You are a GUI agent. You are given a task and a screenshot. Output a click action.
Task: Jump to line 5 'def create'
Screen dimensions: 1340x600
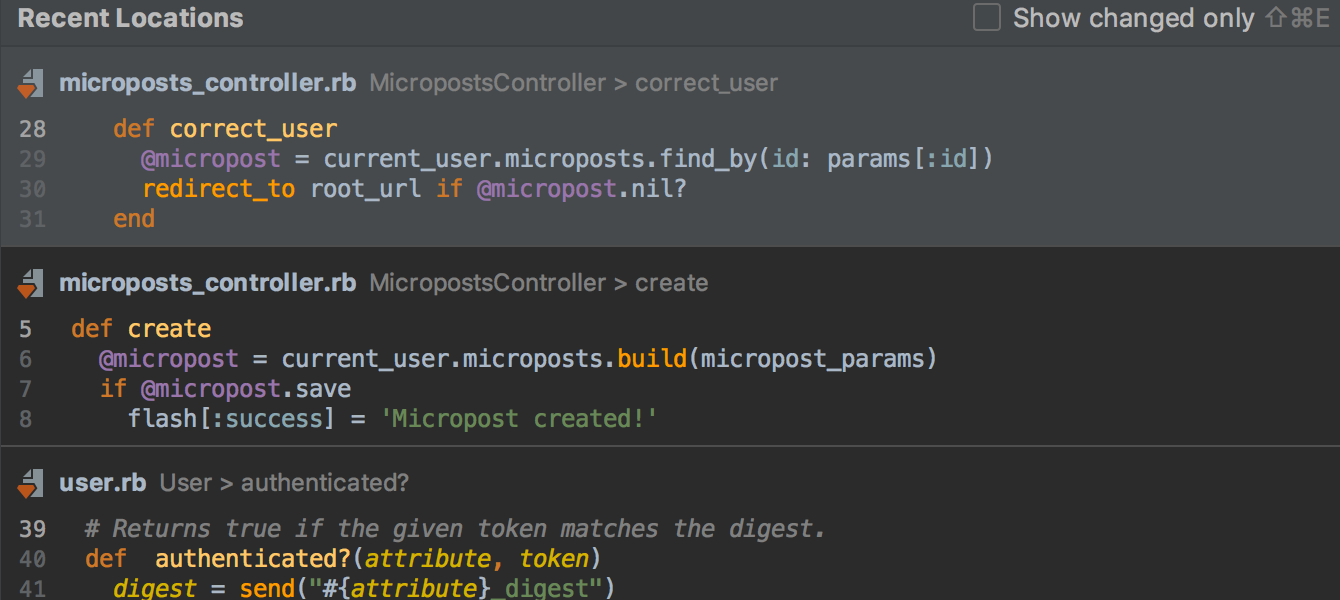(141, 329)
